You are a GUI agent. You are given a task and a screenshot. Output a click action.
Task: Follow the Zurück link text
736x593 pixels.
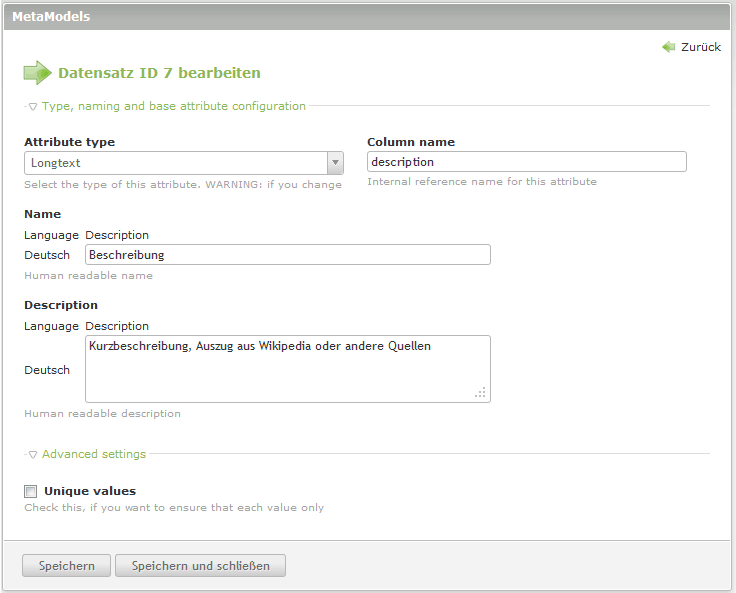coord(700,47)
